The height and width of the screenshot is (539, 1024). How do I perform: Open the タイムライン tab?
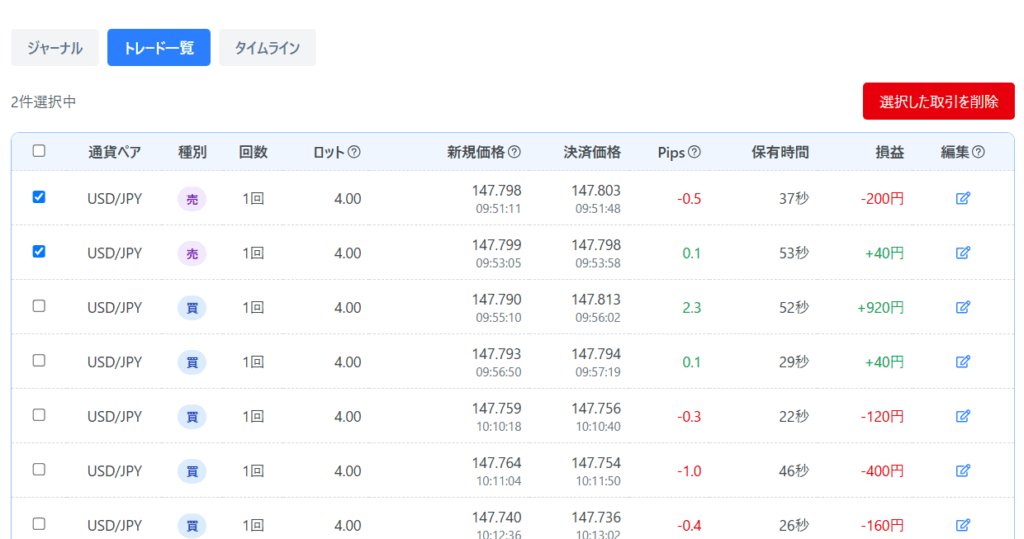(267, 47)
